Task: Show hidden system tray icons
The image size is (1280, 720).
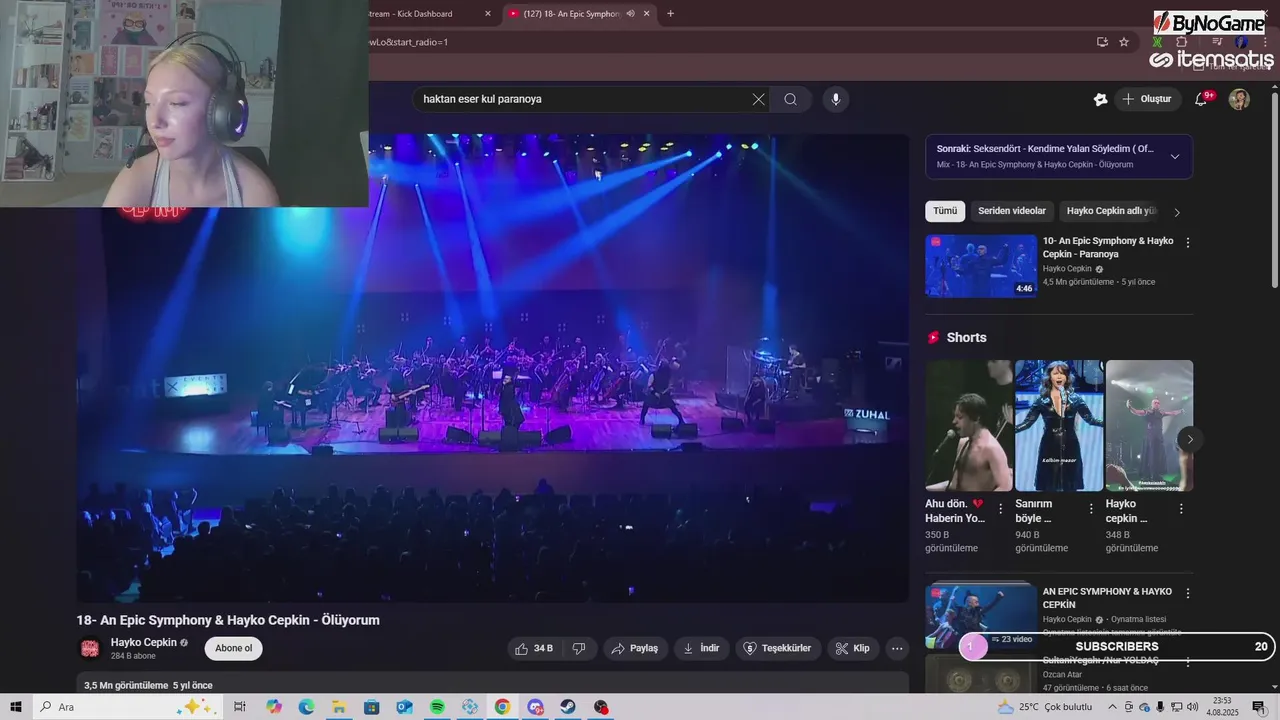Action: click(x=1112, y=707)
